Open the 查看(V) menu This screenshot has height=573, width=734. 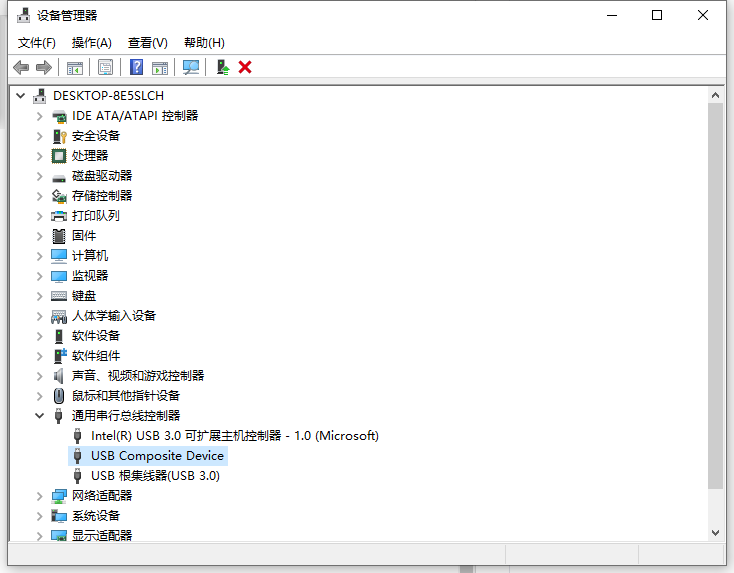(x=147, y=43)
